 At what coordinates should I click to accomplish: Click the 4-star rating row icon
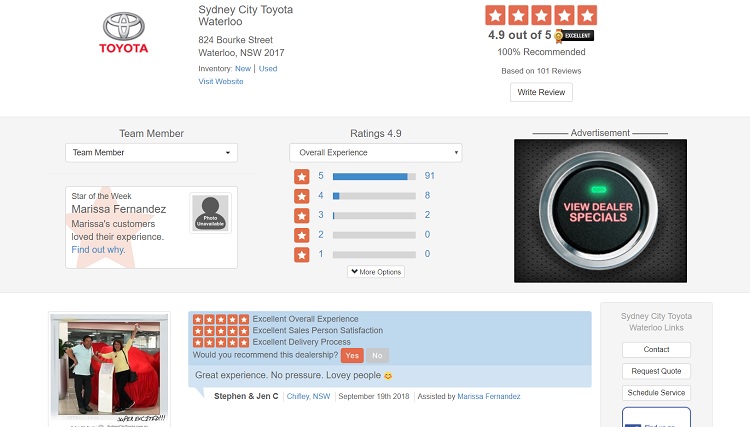tap(301, 196)
